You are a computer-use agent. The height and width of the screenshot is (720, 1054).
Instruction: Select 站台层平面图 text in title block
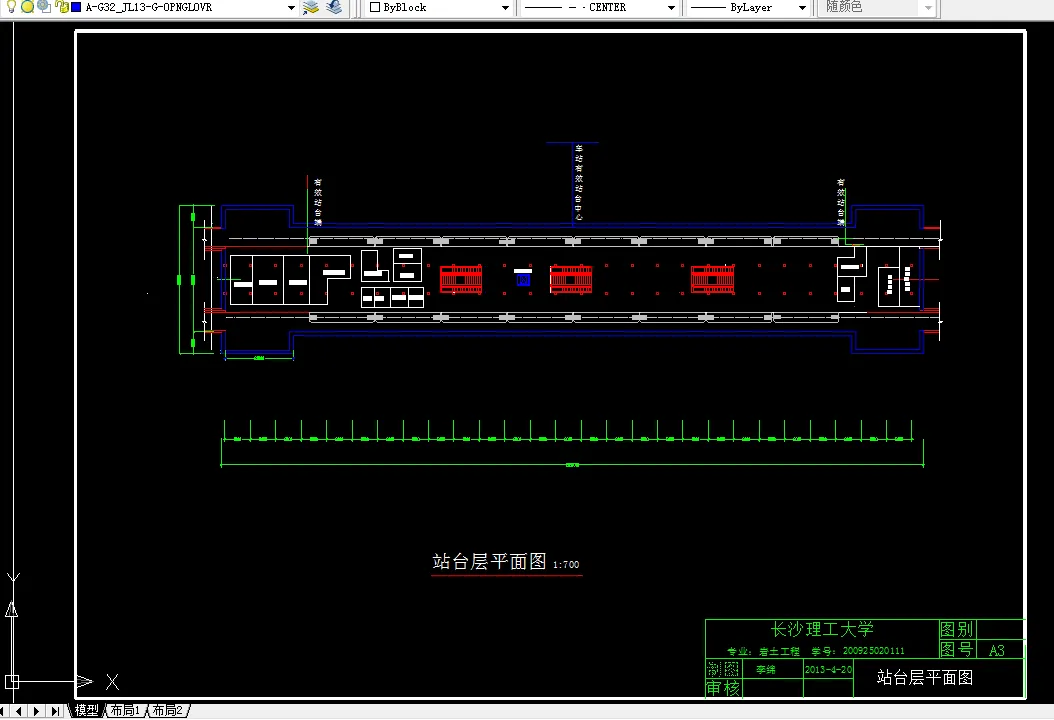(x=925, y=678)
